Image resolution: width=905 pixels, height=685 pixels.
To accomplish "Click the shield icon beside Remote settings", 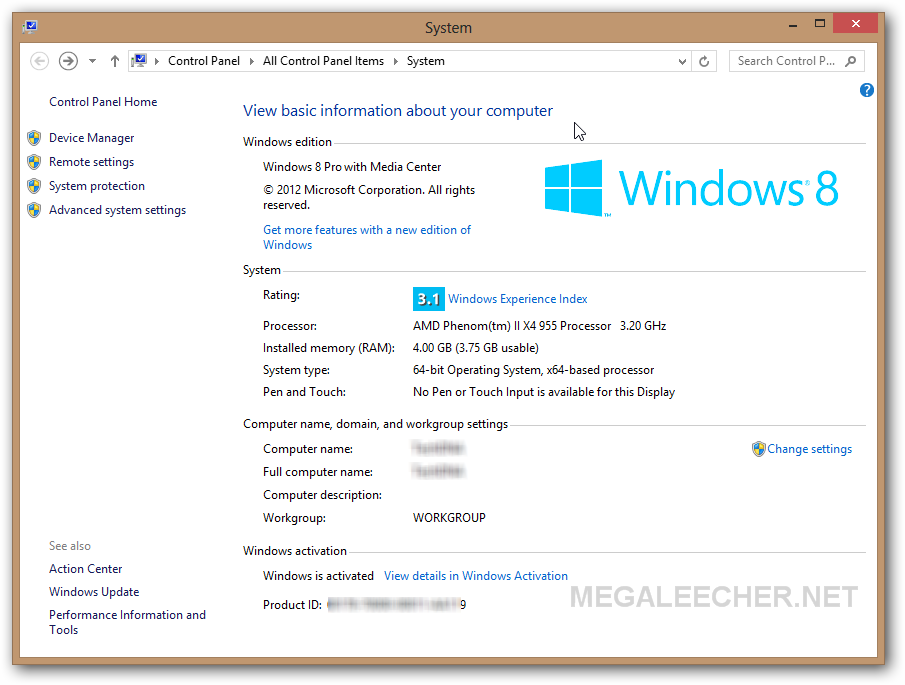I will coord(34,162).
